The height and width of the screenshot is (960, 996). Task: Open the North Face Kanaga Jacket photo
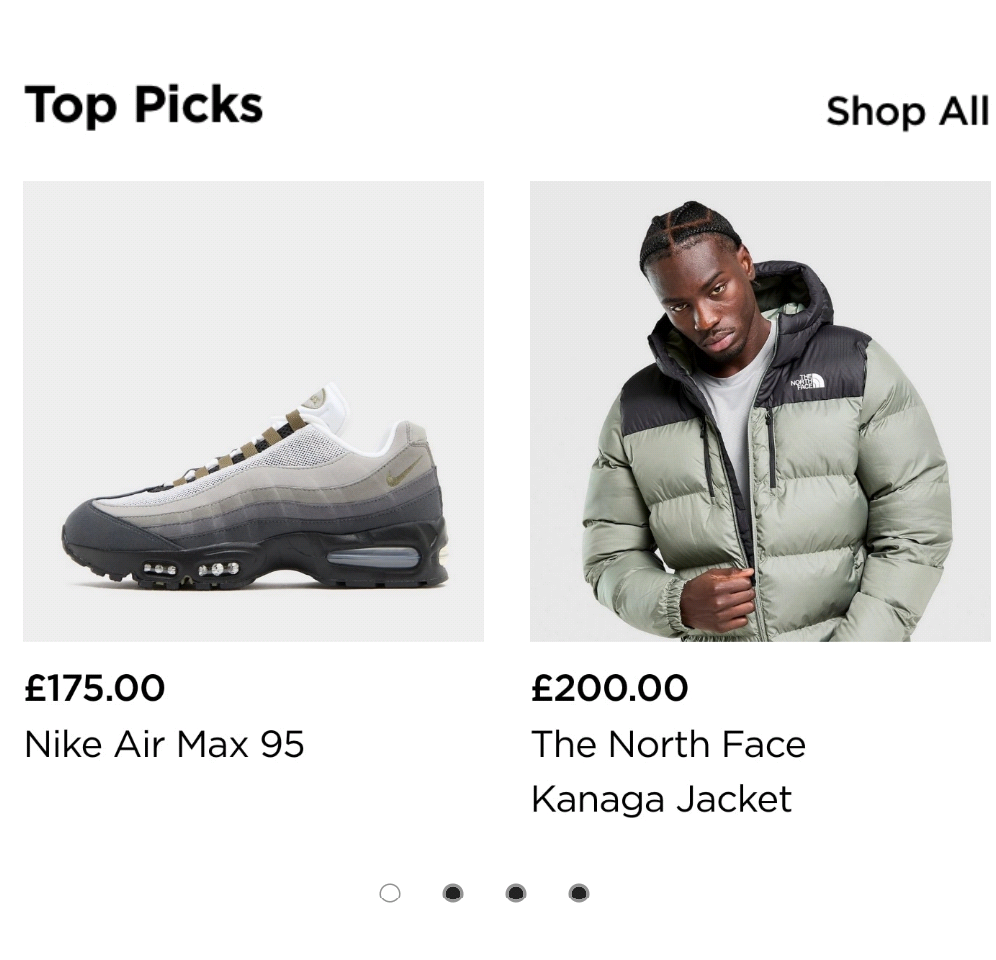[760, 411]
